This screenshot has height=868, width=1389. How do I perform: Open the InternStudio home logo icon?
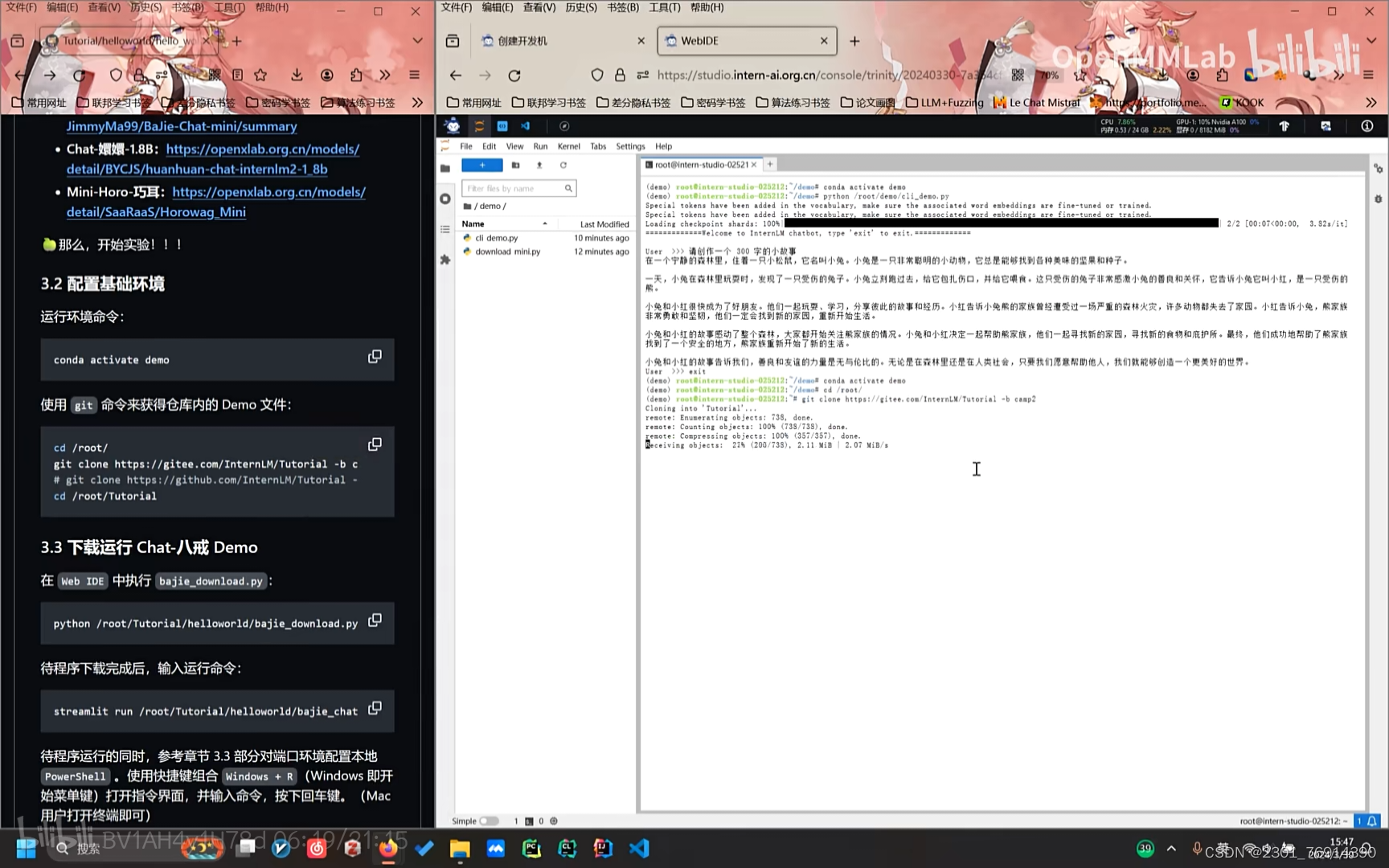tap(453, 125)
